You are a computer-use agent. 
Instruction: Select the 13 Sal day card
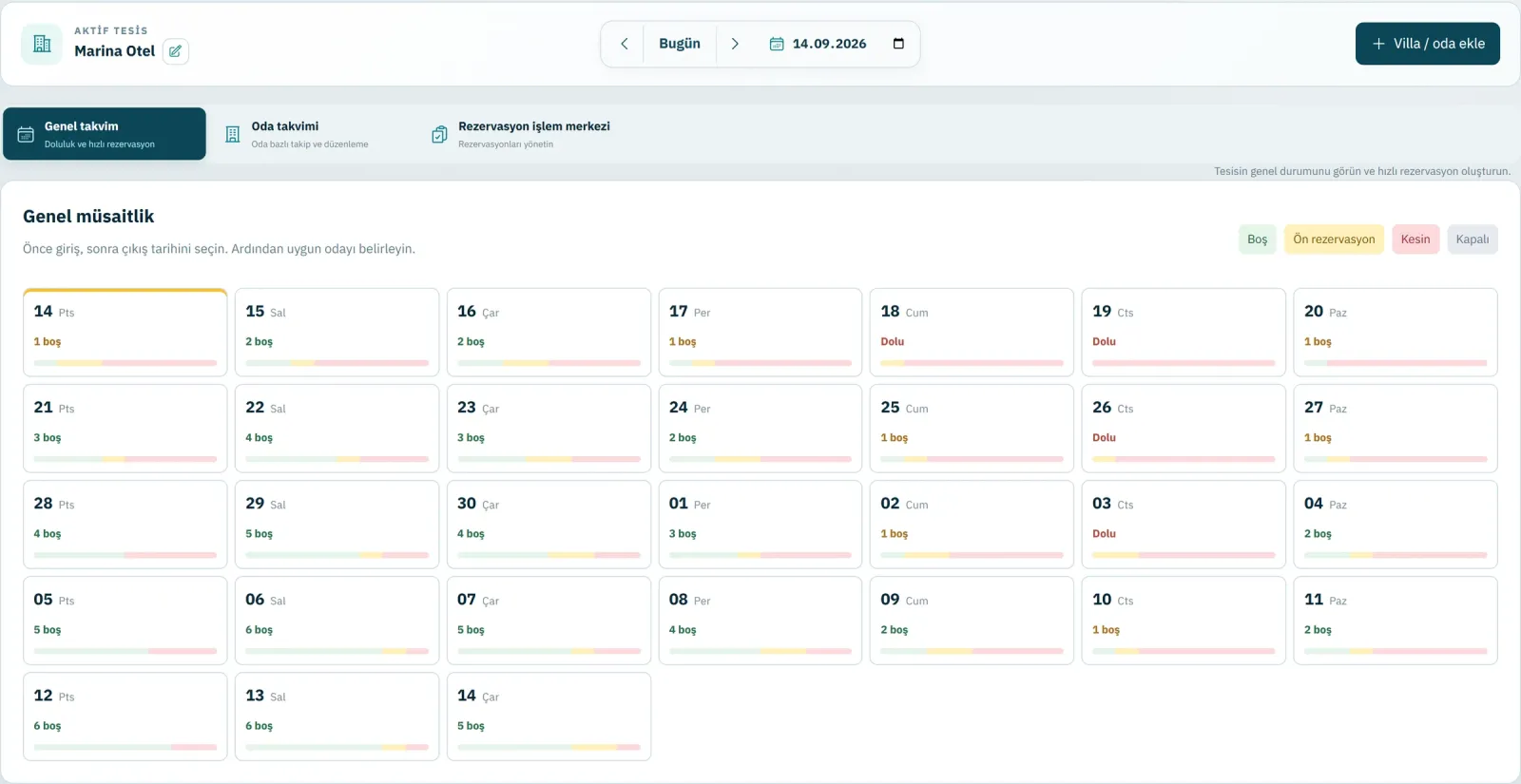tap(337, 717)
